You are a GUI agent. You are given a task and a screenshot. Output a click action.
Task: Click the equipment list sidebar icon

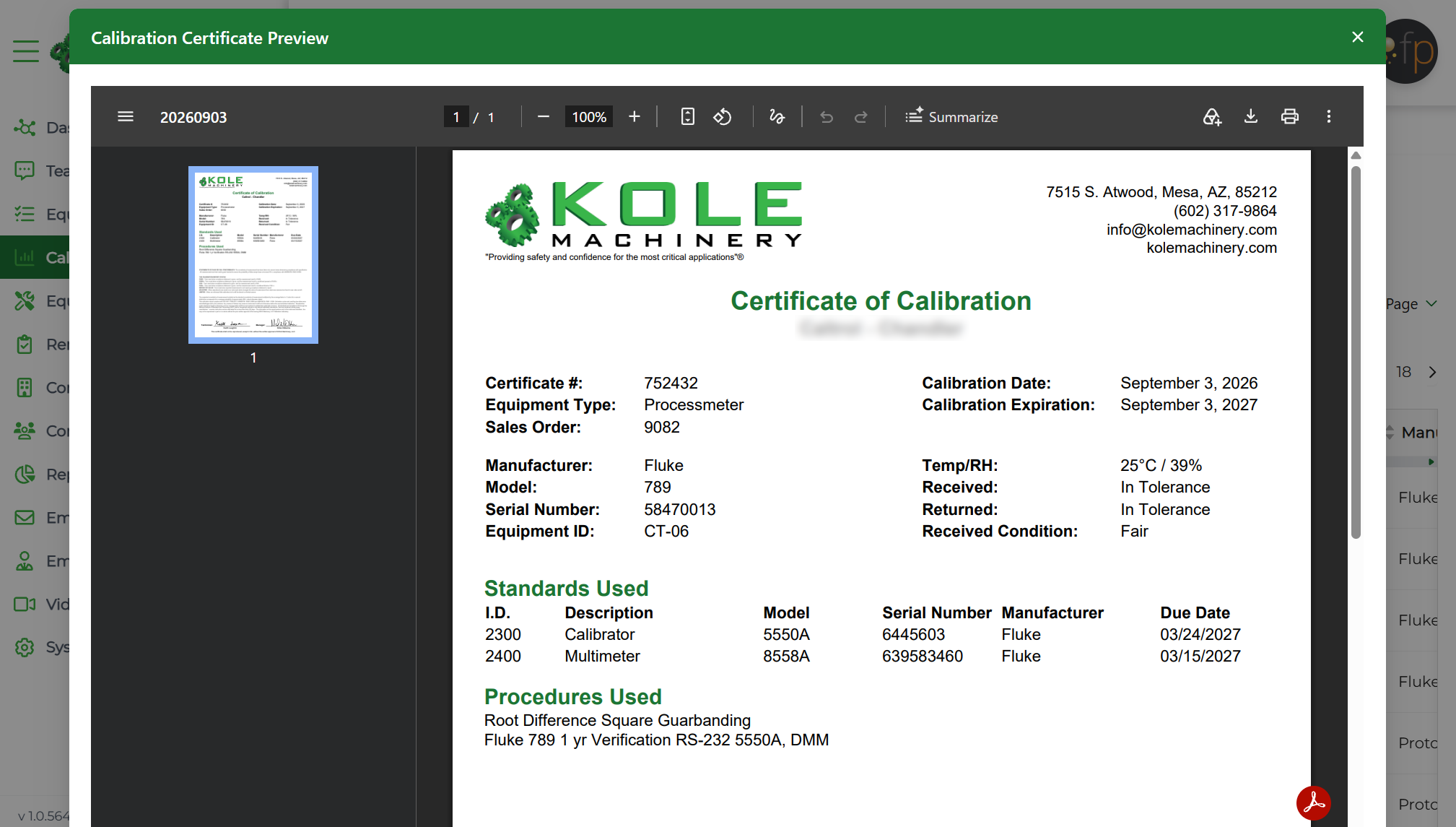click(25, 215)
